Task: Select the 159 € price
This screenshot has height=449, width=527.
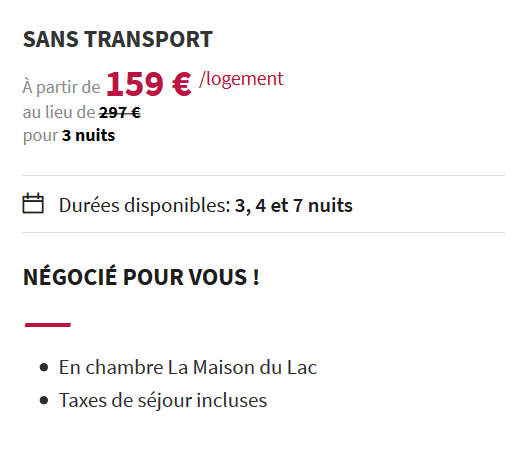Action: 149,84
